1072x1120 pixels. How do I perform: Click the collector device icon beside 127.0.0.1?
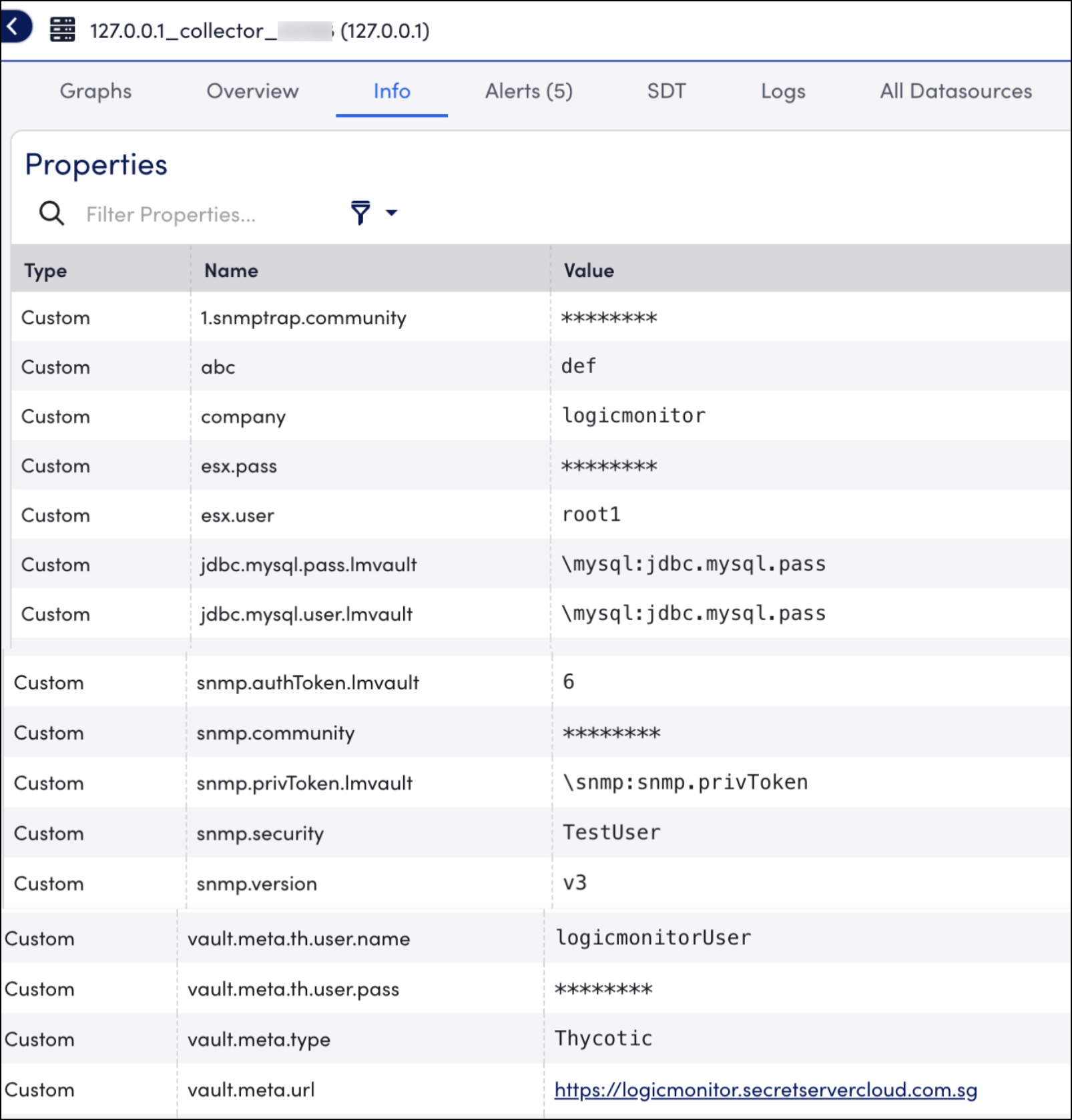click(61, 30)
